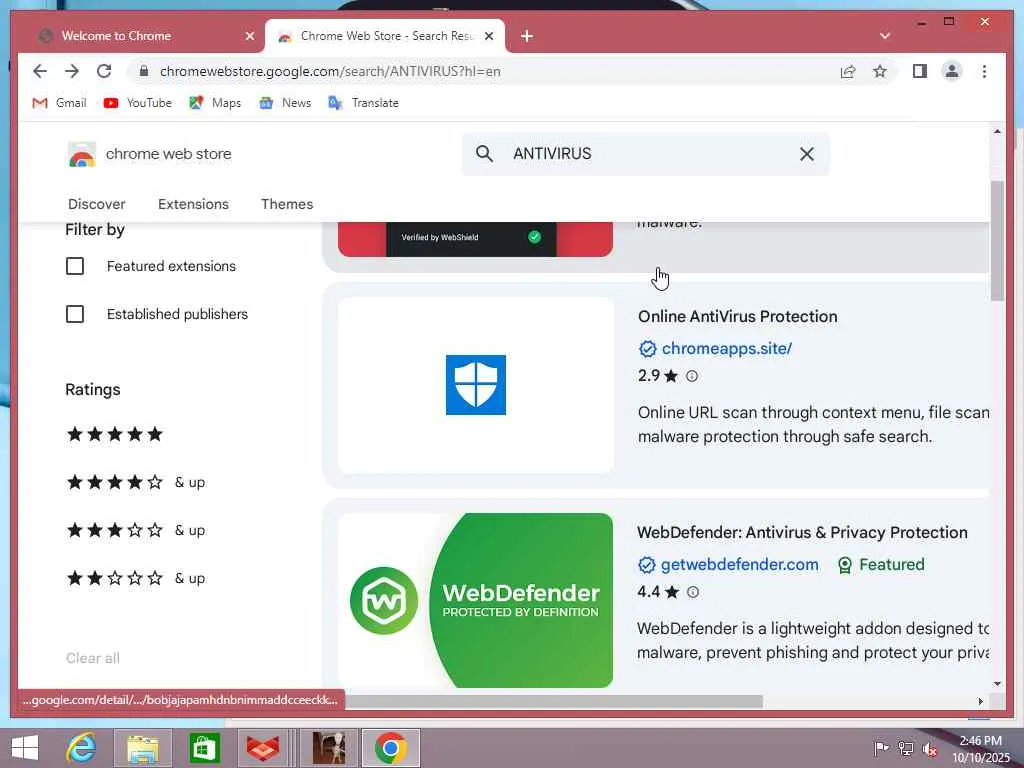Image resolution: width=1024 pixels, height=768 pixels.
Task: Enable the Featured extensions filter
Action: [x=75, y=266]
